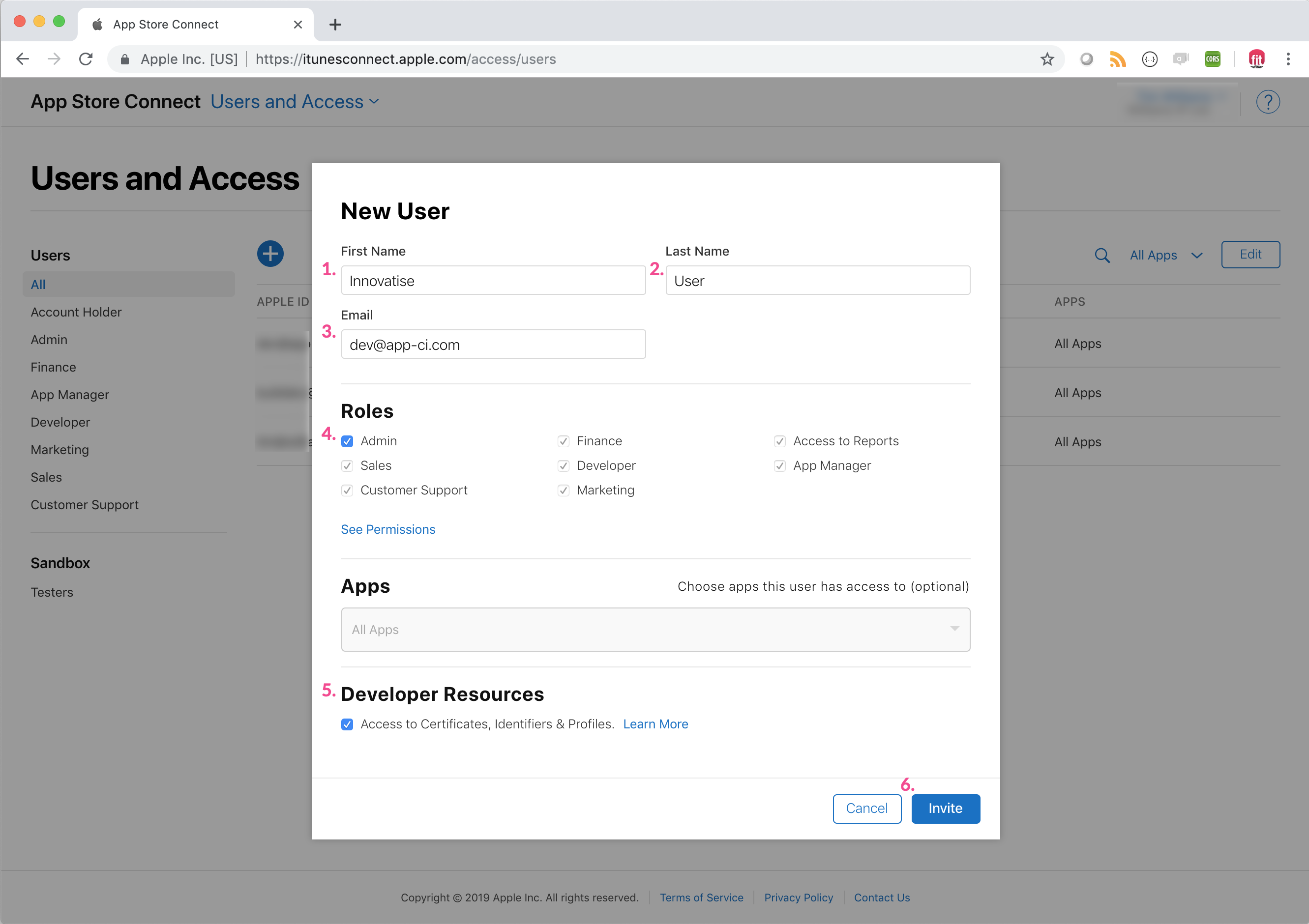Select All in the Users sidebar
This screenshot has height=924, width=1309.
(129, 284)
